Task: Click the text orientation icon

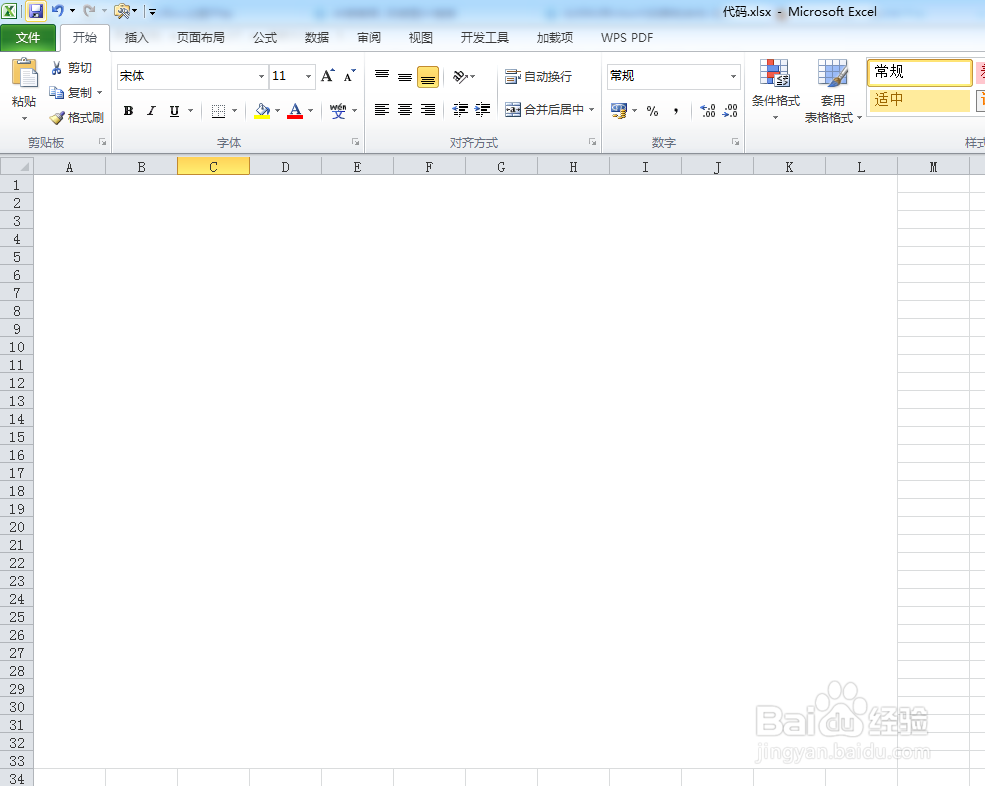Action: (x=460, y=76)
